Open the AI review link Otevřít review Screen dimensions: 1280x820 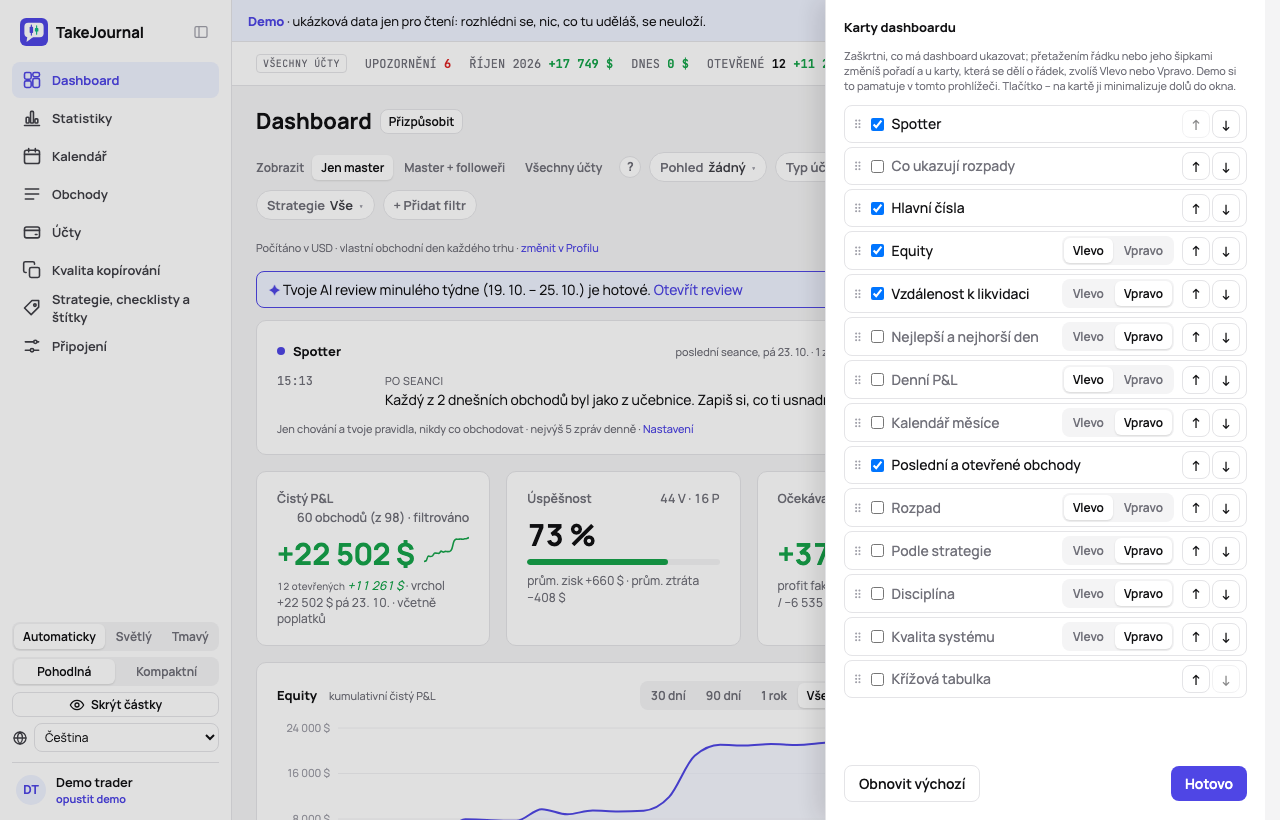click(x=698, y=290)
